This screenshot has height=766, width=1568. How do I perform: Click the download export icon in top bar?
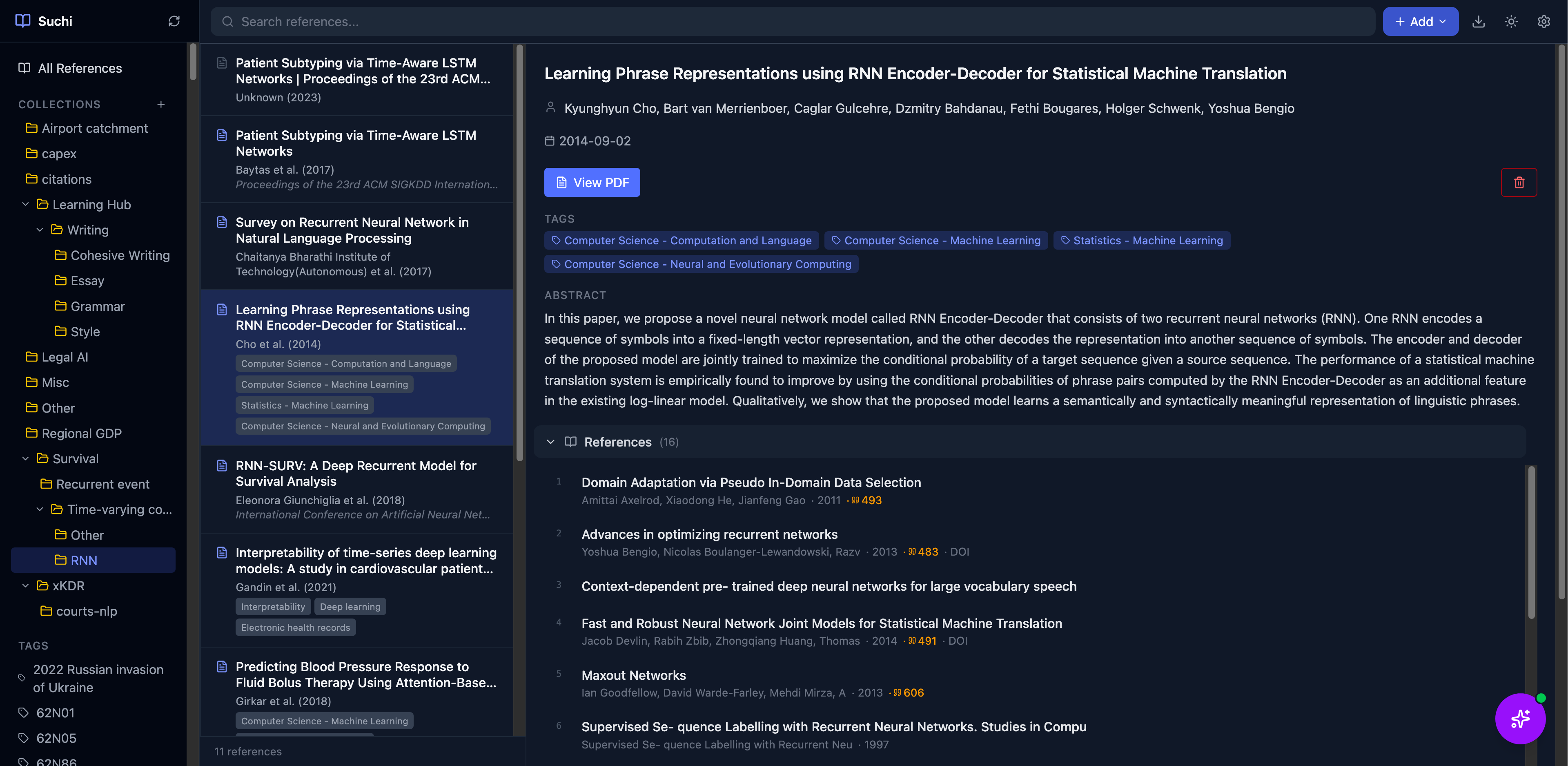1479,22
